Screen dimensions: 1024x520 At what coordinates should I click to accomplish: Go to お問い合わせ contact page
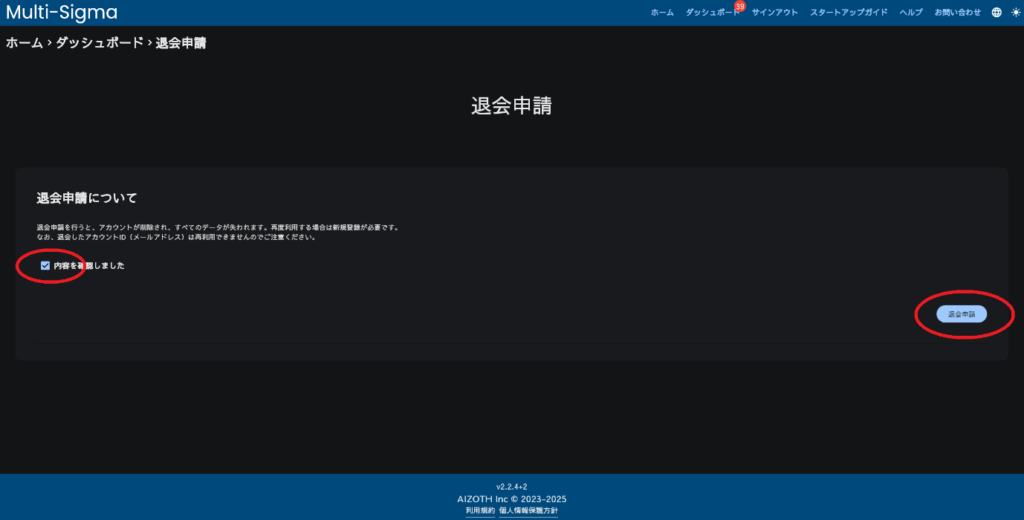pyautogui.click(x=957, y=13)
